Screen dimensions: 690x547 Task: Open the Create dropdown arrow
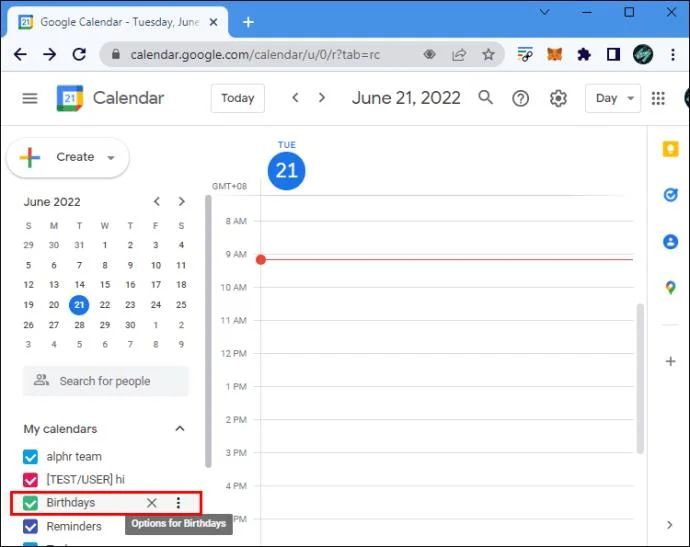point(111,158)
